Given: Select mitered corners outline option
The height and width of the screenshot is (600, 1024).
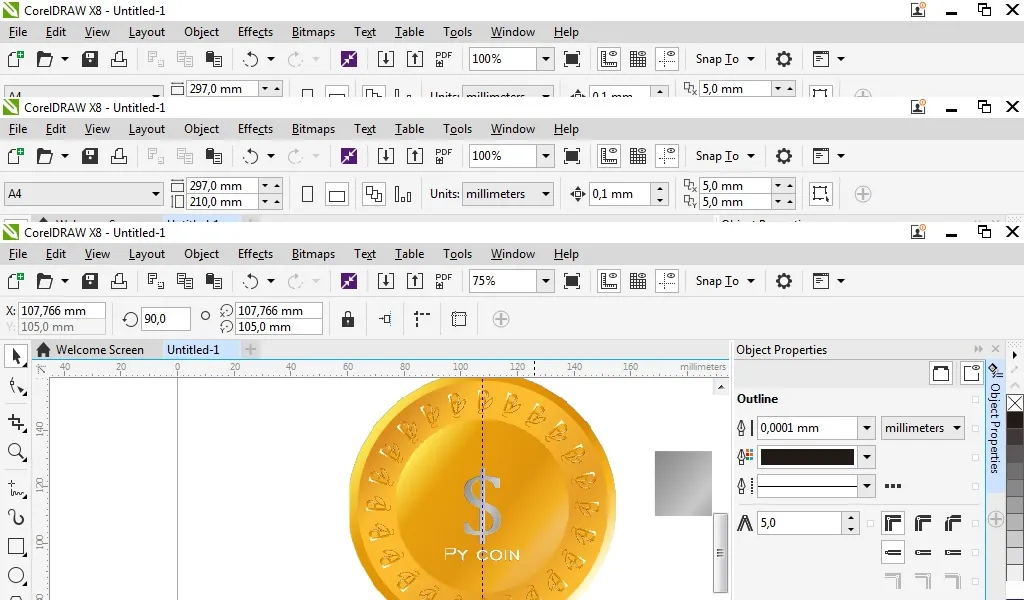Looking at the screenshot, I should 893,523.
